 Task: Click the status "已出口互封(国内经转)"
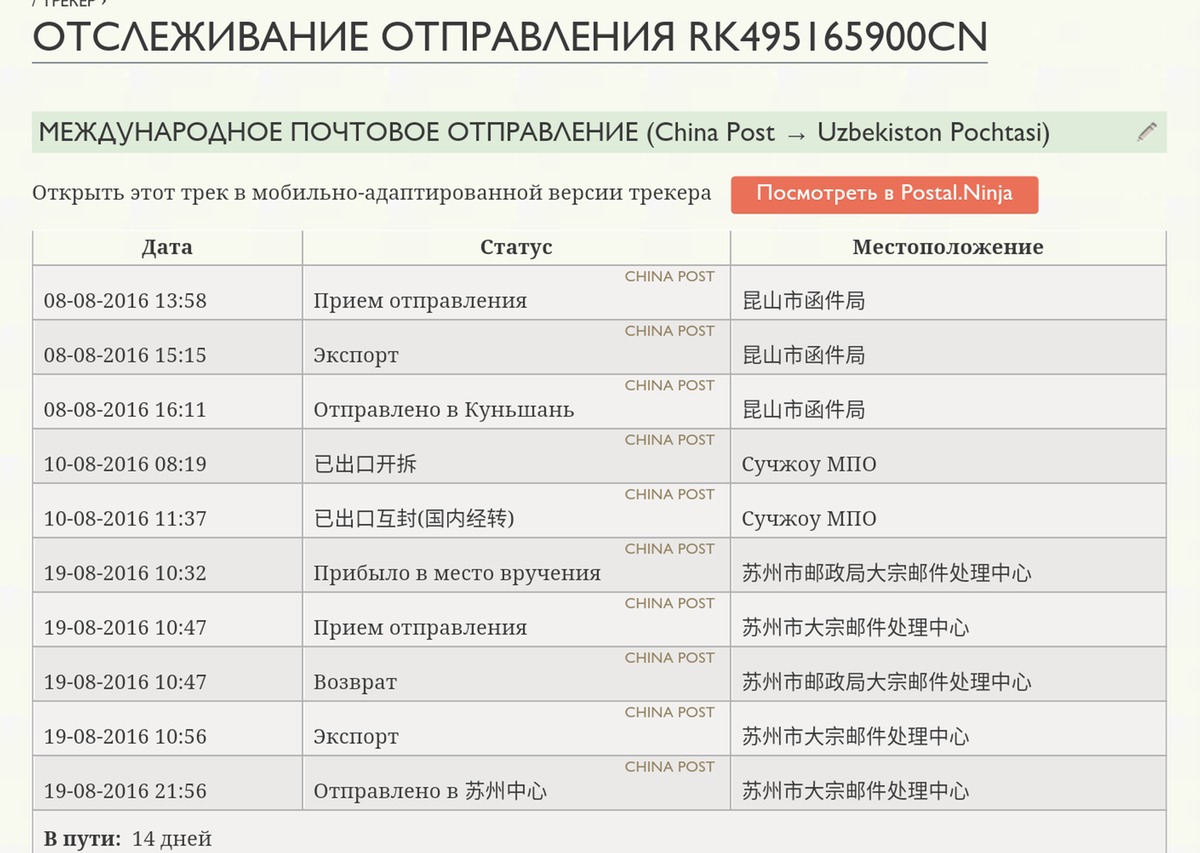tap(414, 519)
